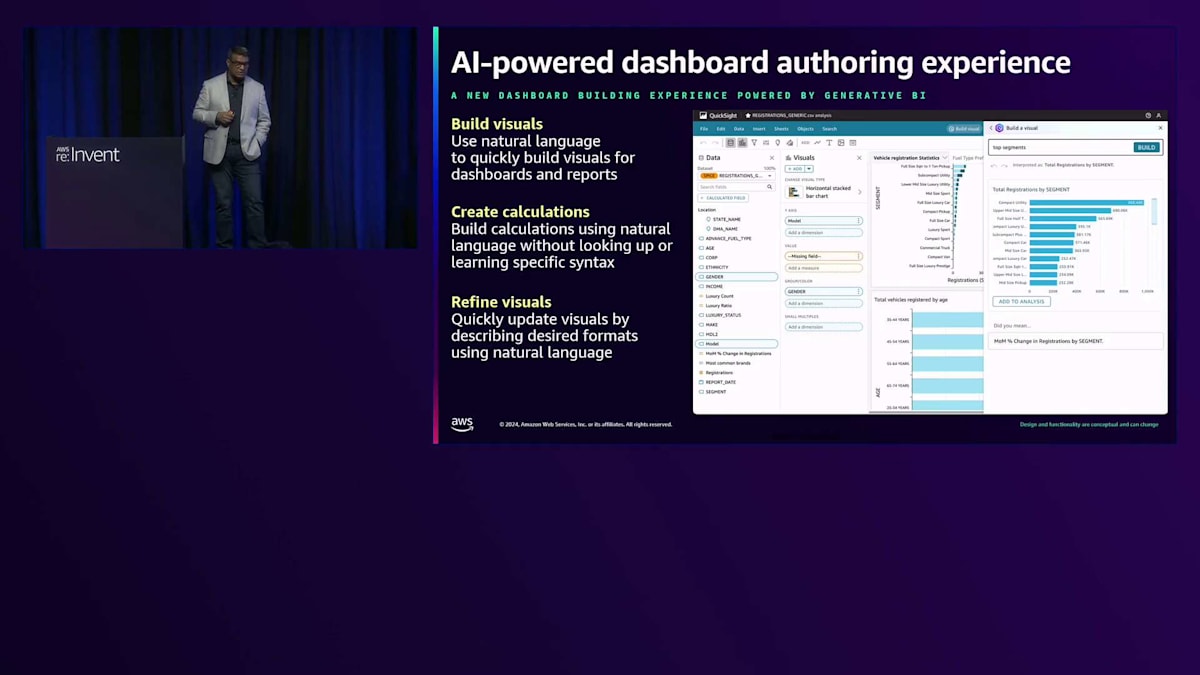Click the ADD button in Visuals pane
Viewport: 1200px width, 675px height.
click(797, 169)
